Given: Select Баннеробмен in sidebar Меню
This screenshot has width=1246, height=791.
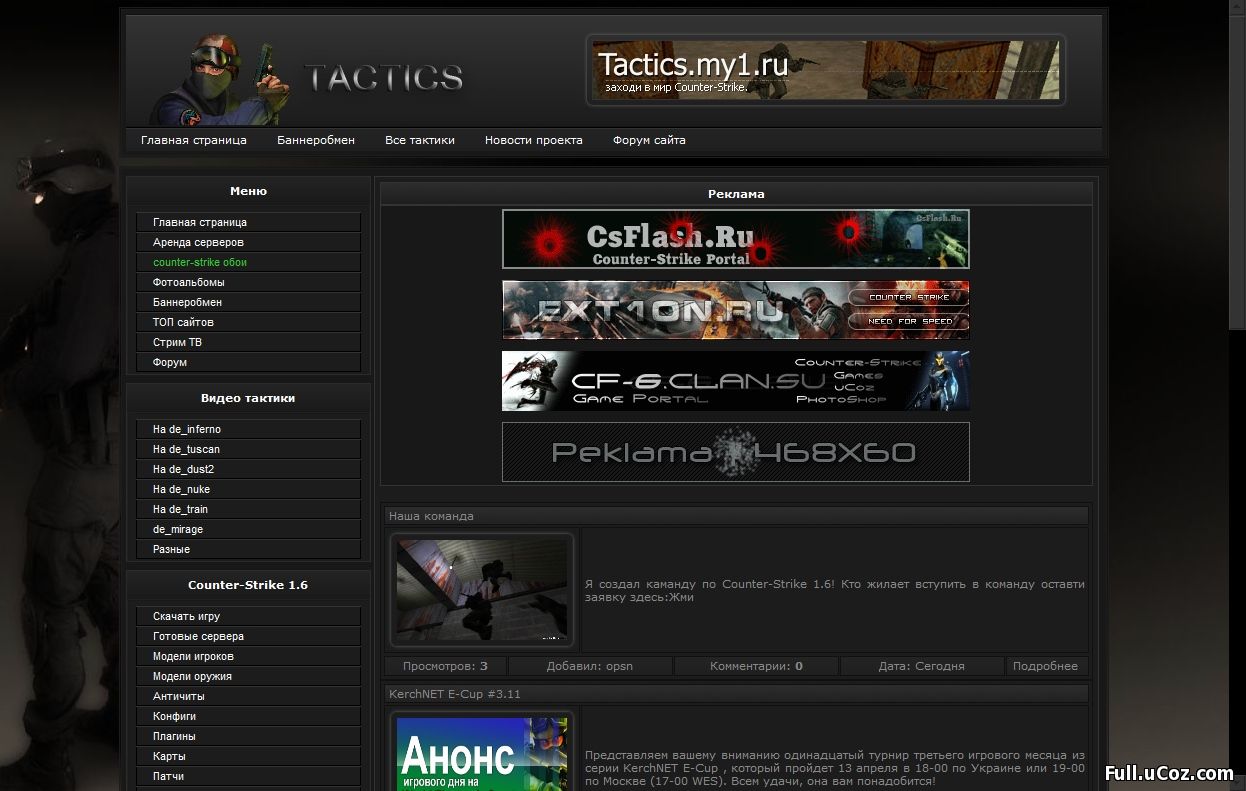Looking at the screenshot, I should click(x=248, y=302).
